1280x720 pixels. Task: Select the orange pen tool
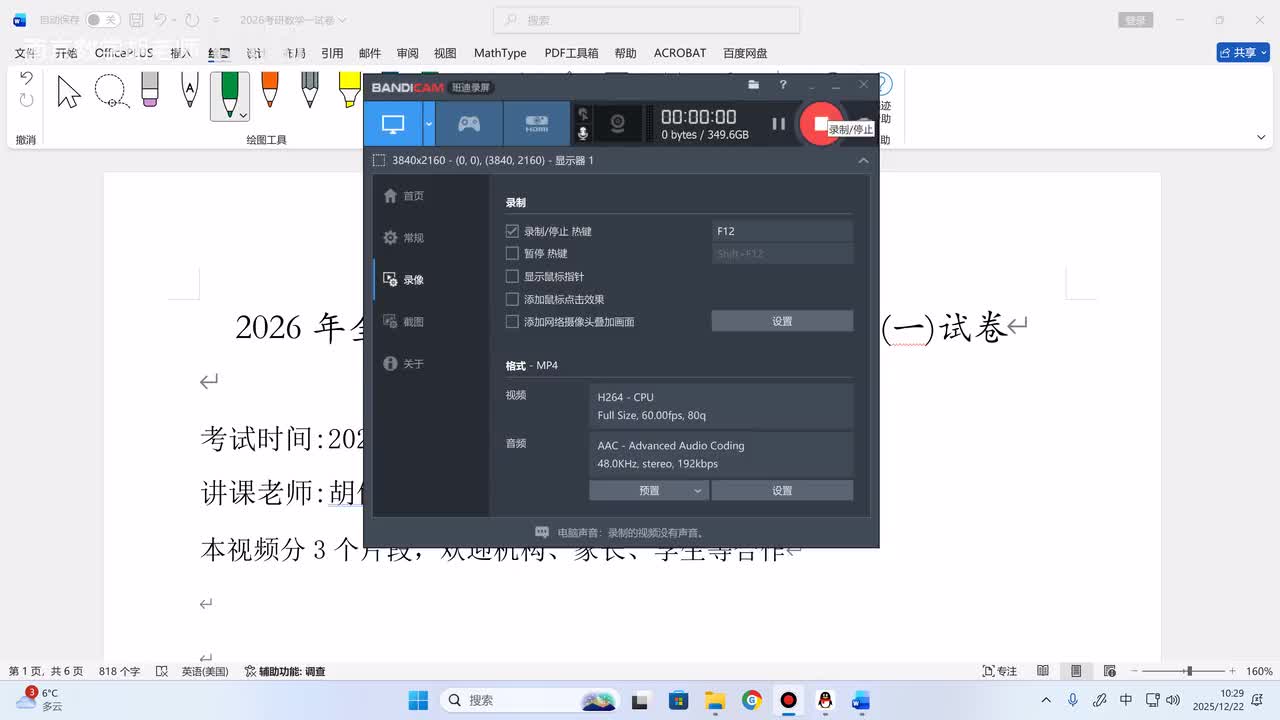tap(270, 90)
